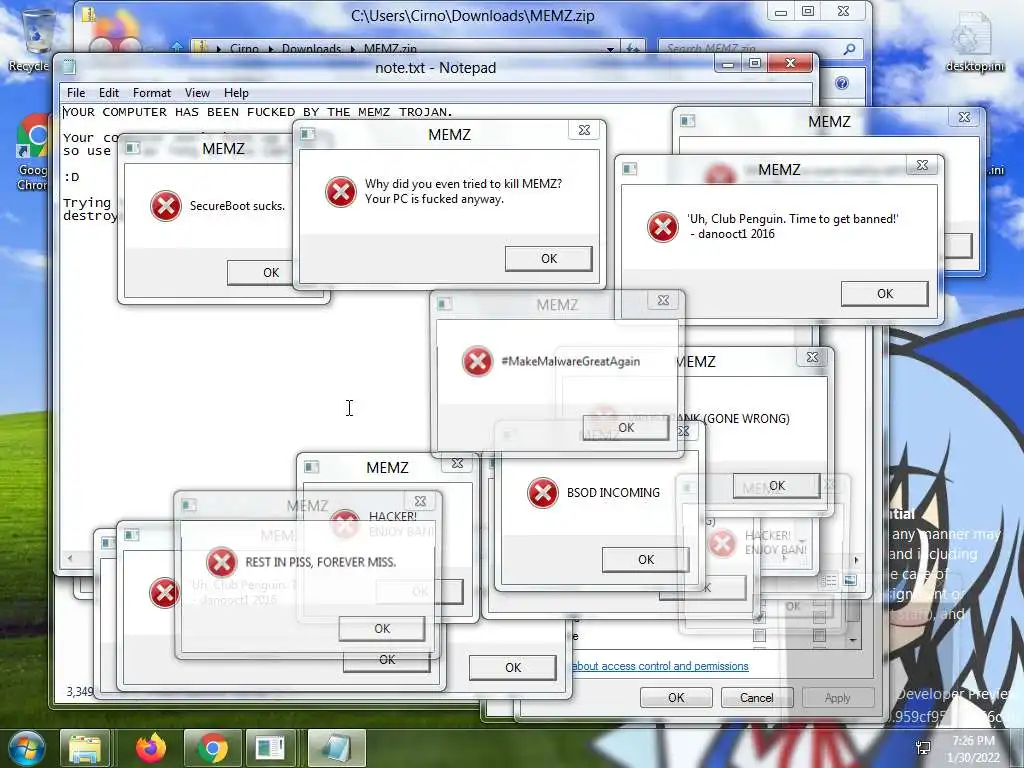Maximize the MEMZ.zip Explorer window

pyautogui.click(x=808, y=11)
